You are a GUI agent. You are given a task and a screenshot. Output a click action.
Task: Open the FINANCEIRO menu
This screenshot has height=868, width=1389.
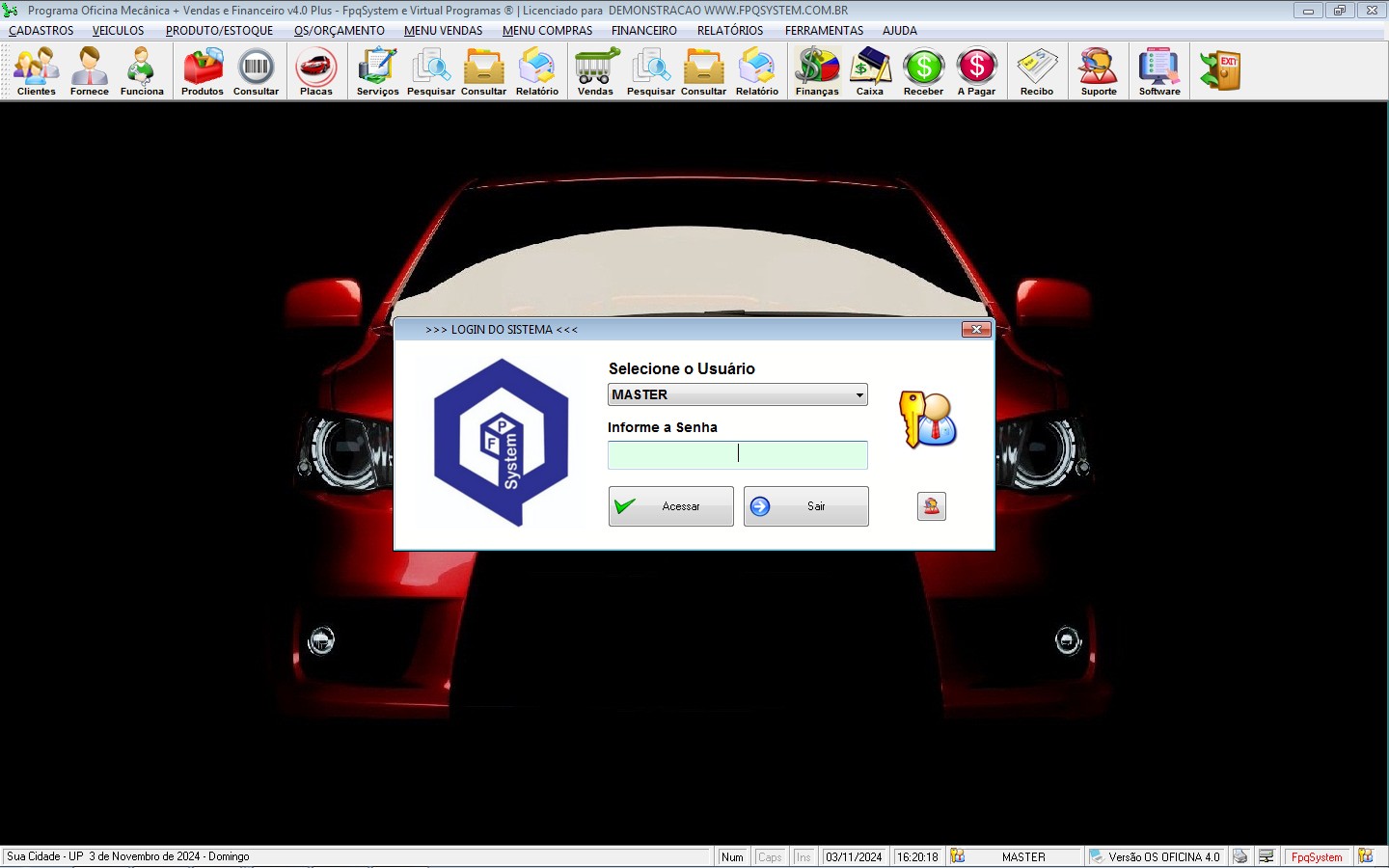(643, 31)
